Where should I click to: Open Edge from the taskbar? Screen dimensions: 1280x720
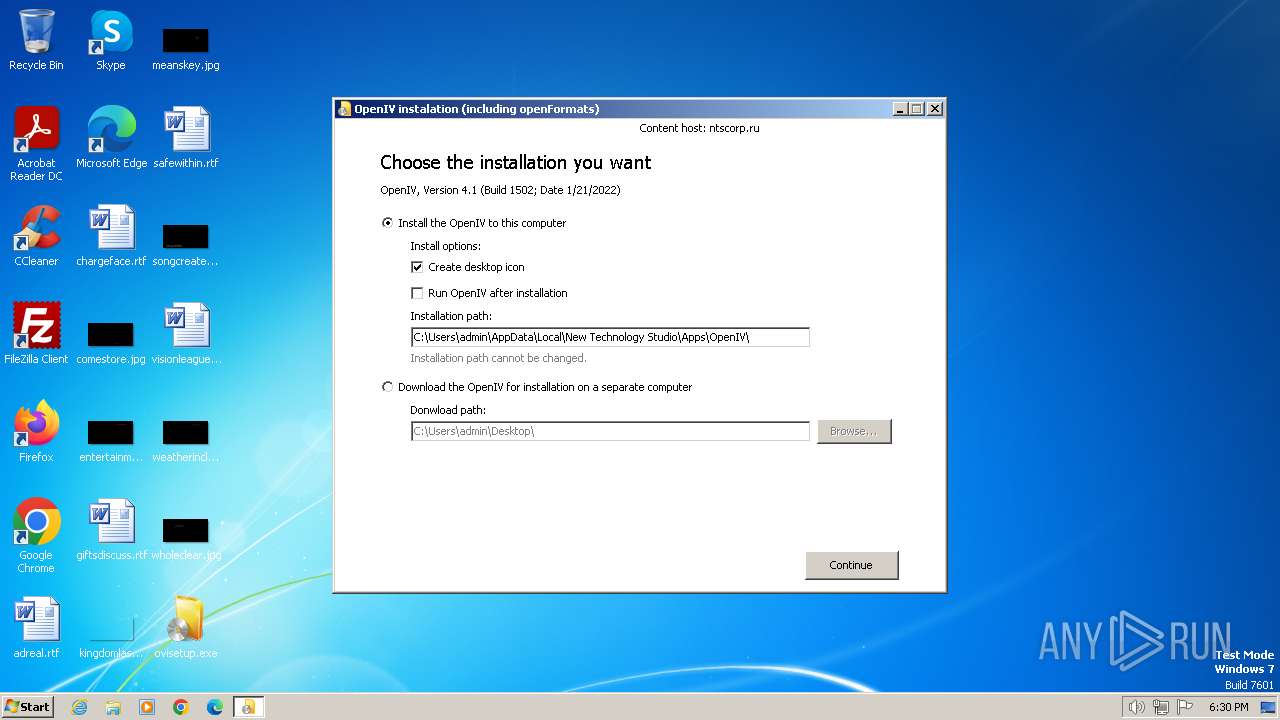point(215,707)
